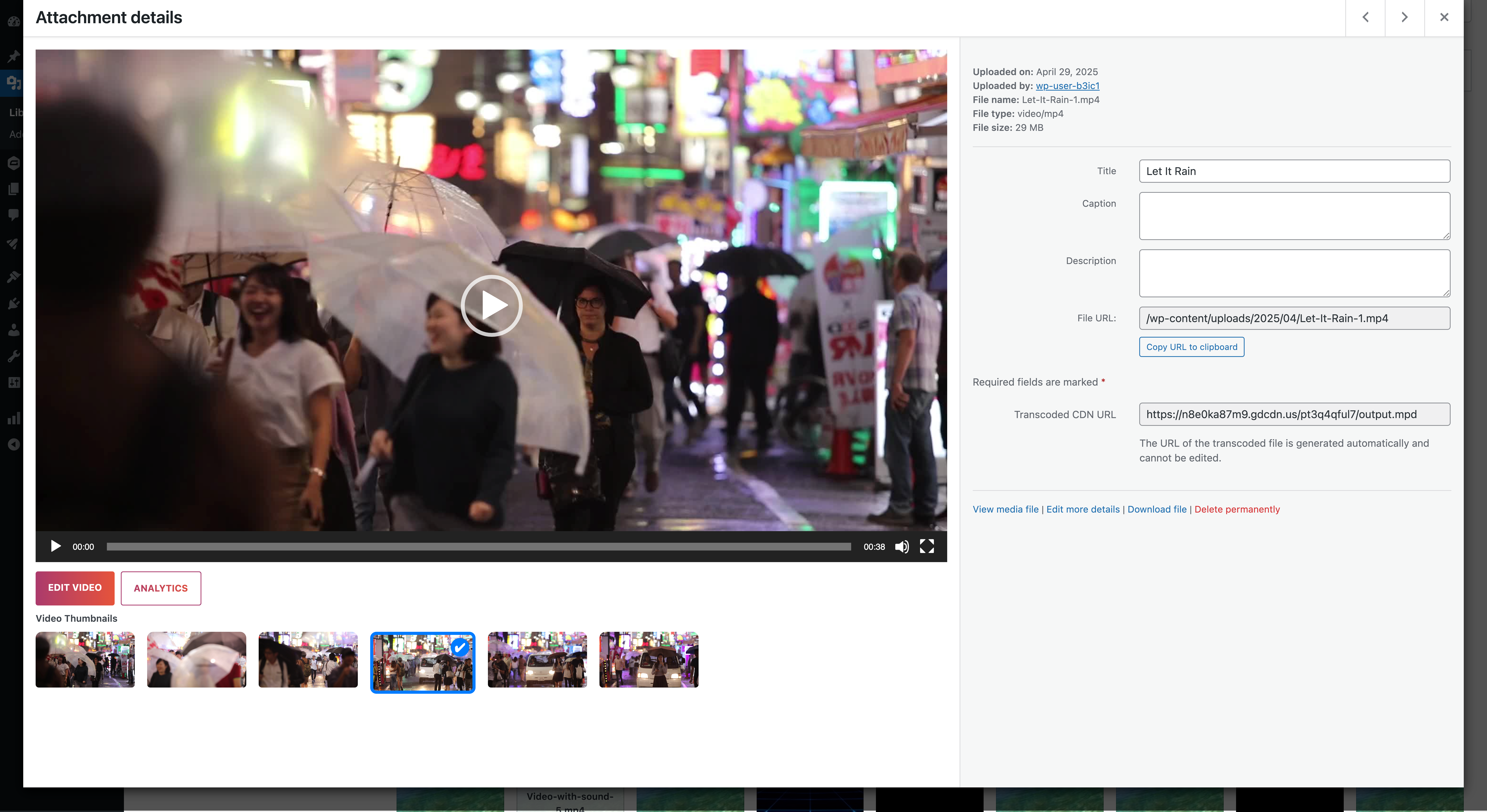Click the File size 29 MB text
This screenshot has width=1487, height=812.
1008,128
